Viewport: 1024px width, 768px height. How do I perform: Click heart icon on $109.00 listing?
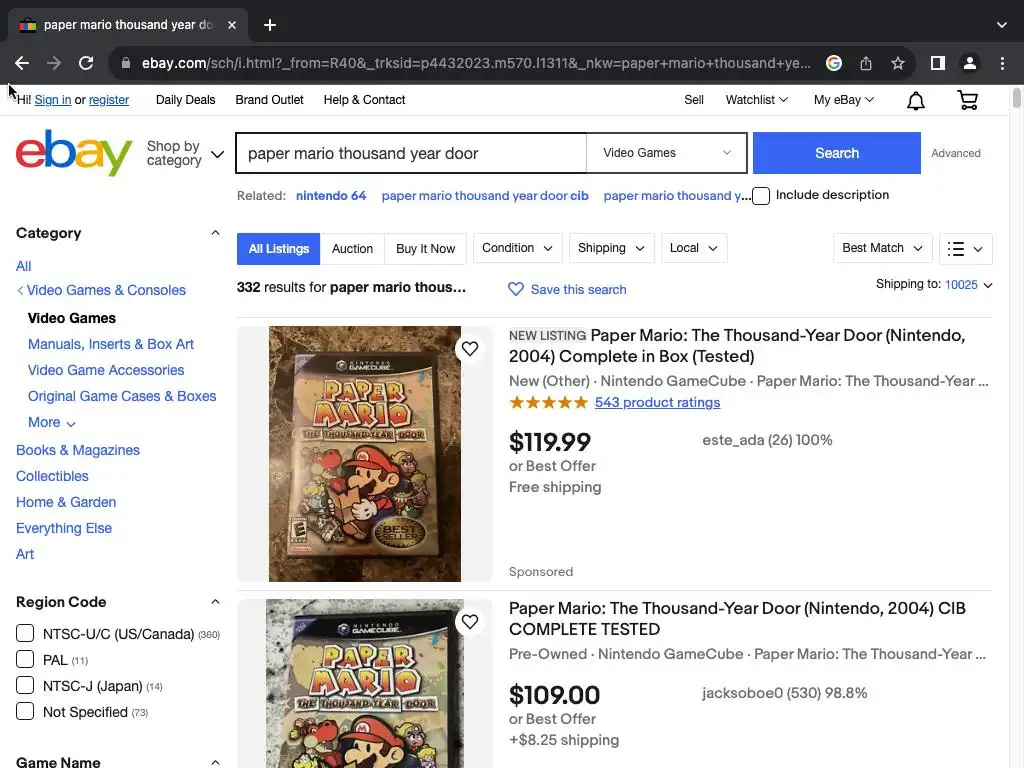click(x=469, y=622)
